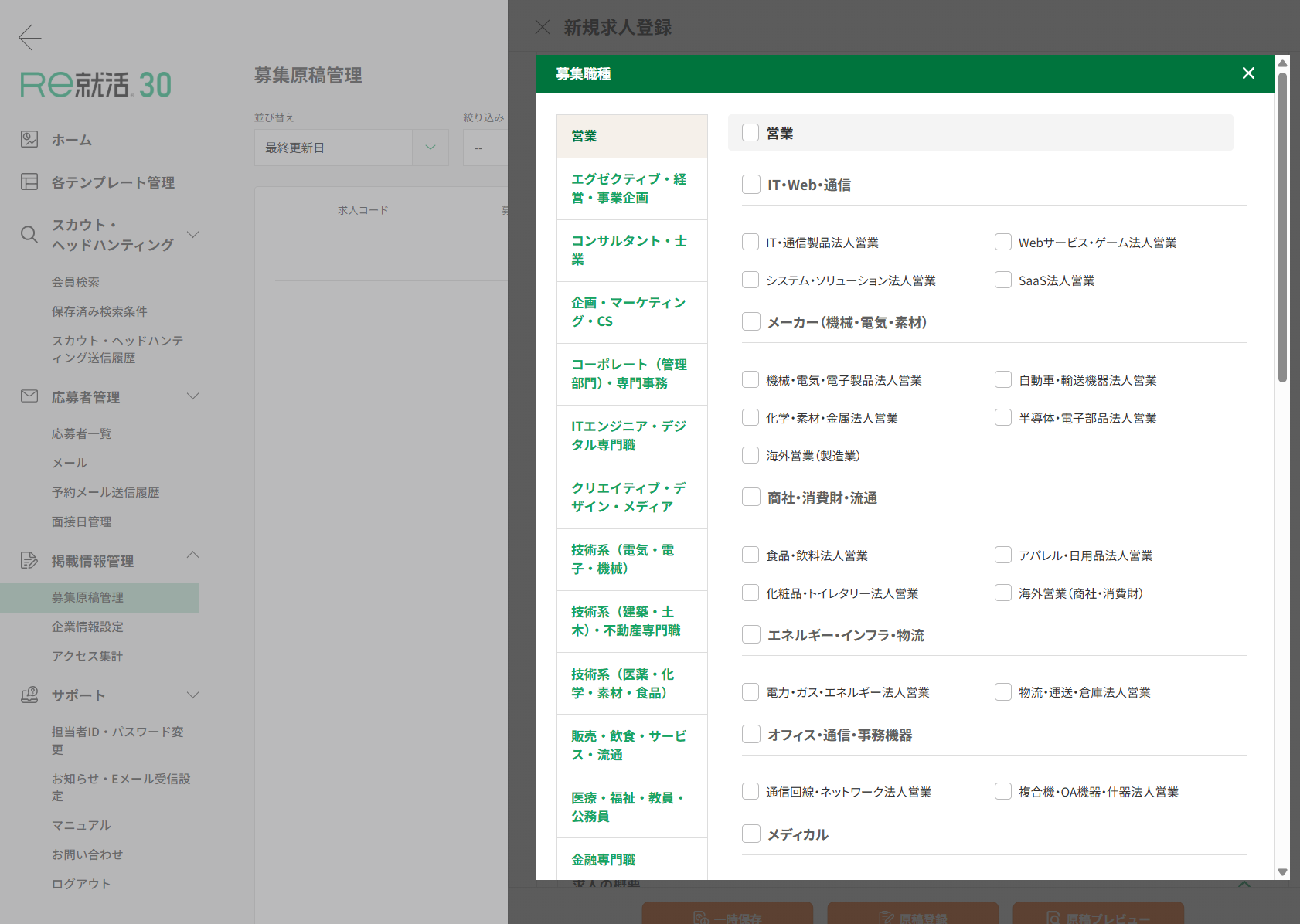Screen dimensions: 1300x924
Task: Open 応募者一覧 sidebar link
Action: click(81, 433)
